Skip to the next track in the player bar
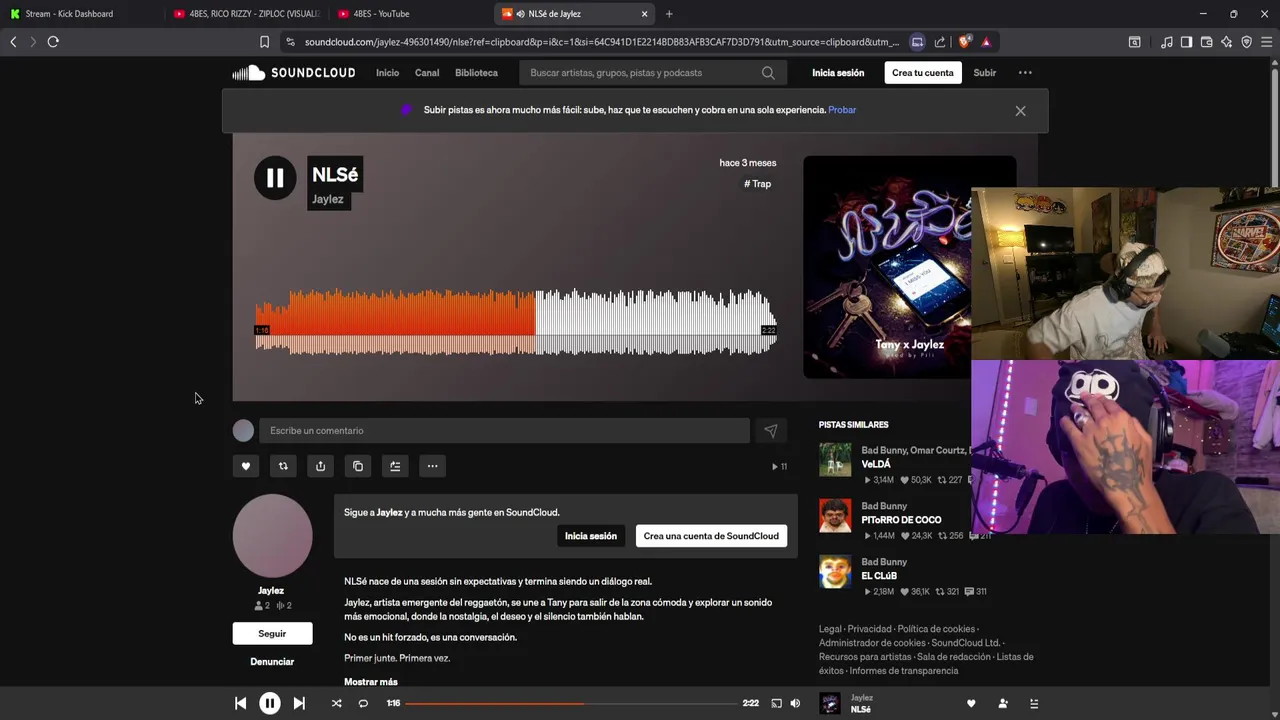Viewport: 1280px width, 720px height. click(x=299, y=703)
